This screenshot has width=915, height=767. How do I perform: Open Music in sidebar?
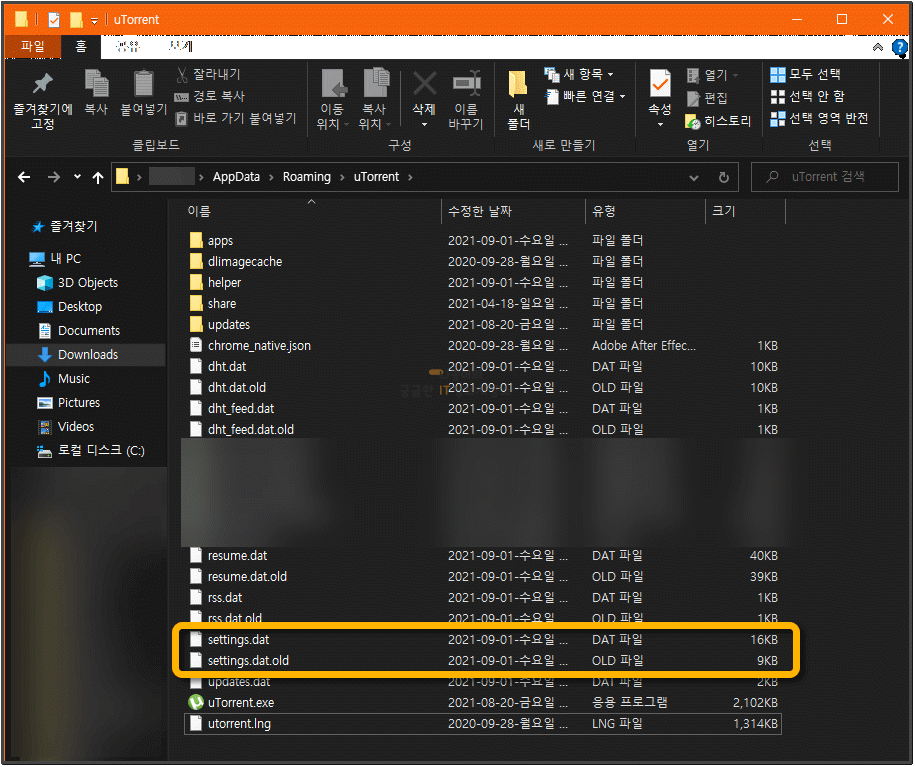pos(64,379)
